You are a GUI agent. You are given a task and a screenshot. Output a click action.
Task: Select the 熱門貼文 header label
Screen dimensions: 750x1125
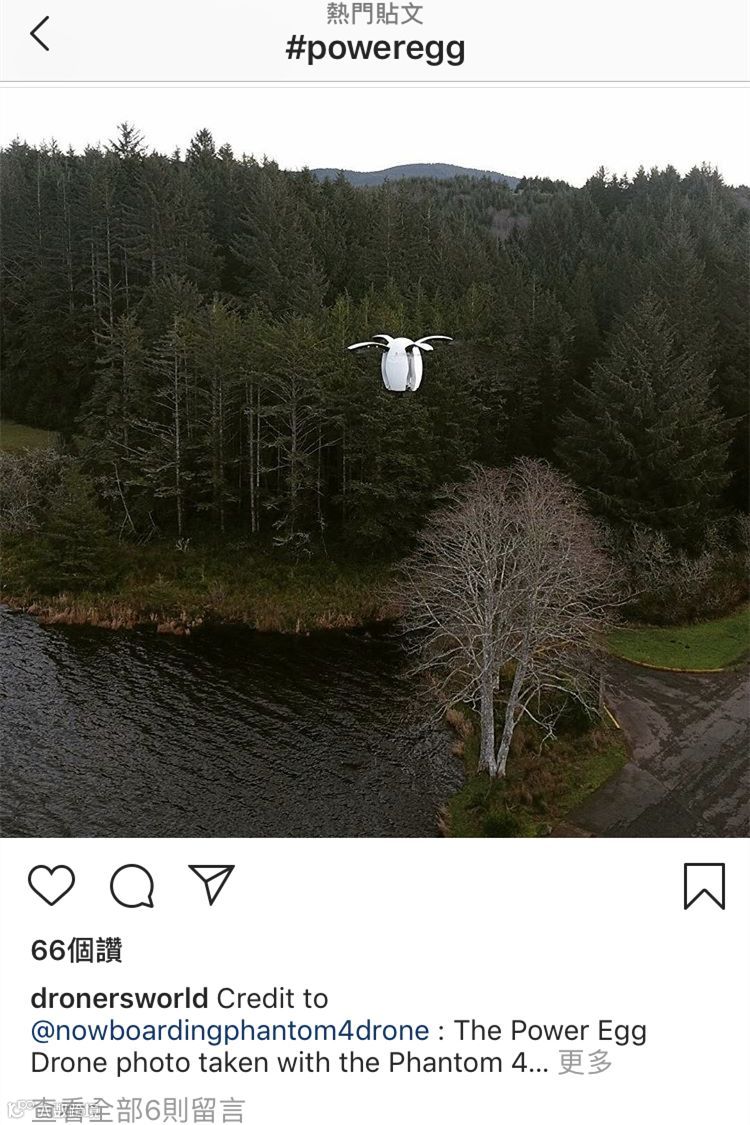[x=375, y=13]
